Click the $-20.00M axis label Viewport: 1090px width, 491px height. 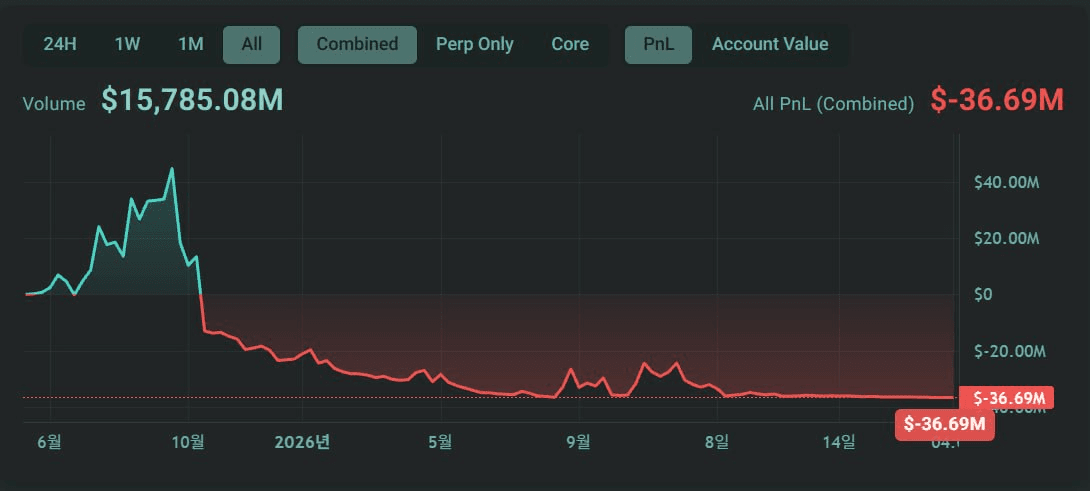click(1010, 351)
